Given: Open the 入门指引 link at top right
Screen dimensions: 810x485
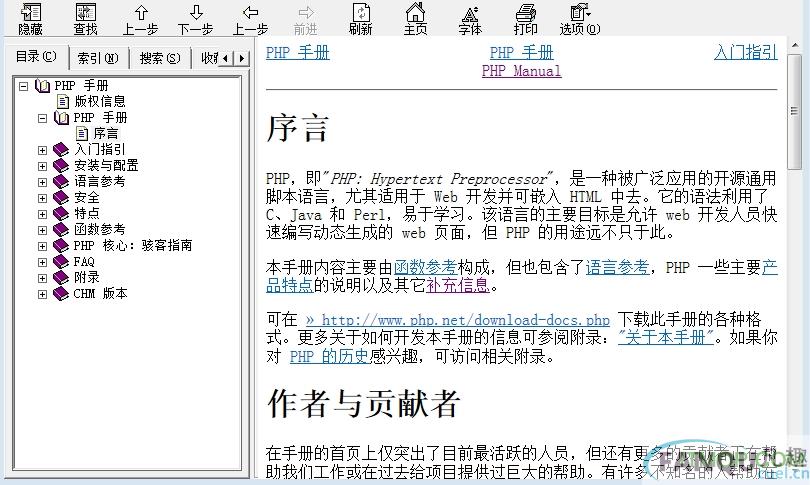Looking at the screenshot, I should pos(745,53).
